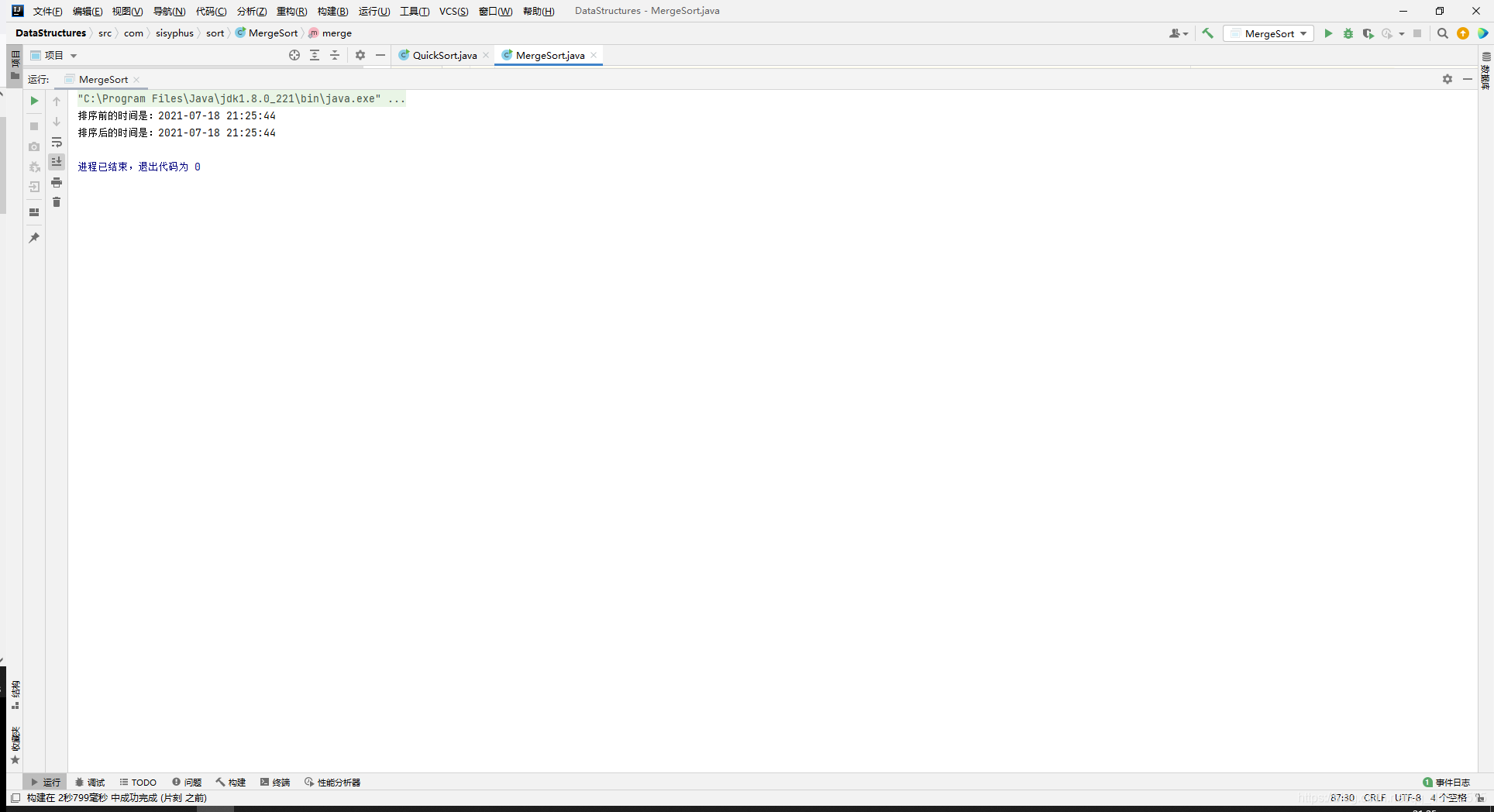The image size is (1494, 812).
Task: Open the File menu
Action: point(47,11)
